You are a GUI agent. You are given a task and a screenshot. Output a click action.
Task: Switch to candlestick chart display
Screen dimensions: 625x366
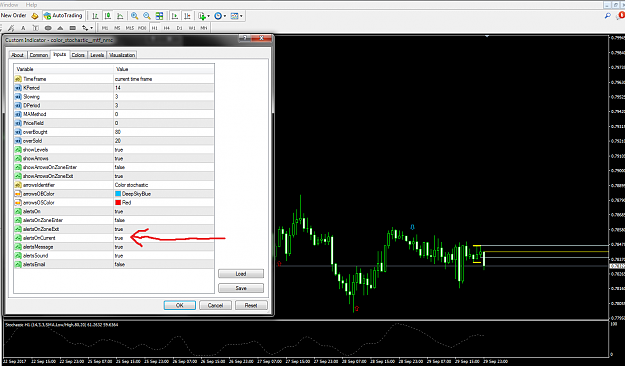[108, 16]
